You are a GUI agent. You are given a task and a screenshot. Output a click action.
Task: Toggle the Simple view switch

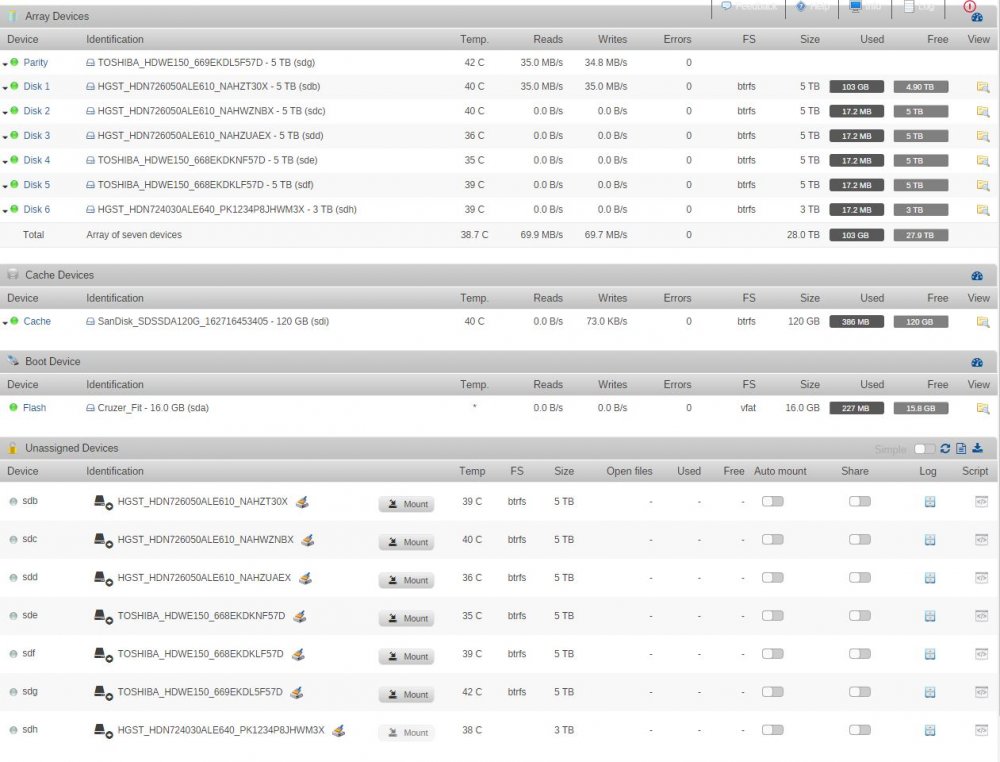pos(924,449)
